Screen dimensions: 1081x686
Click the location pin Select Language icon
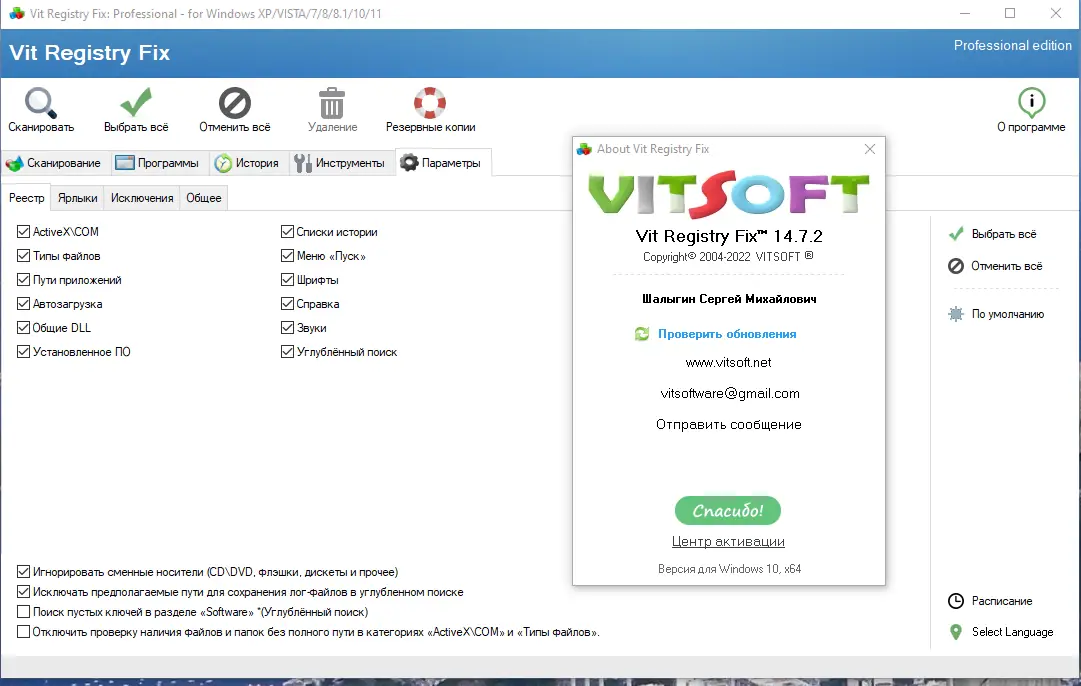point(956,632)
